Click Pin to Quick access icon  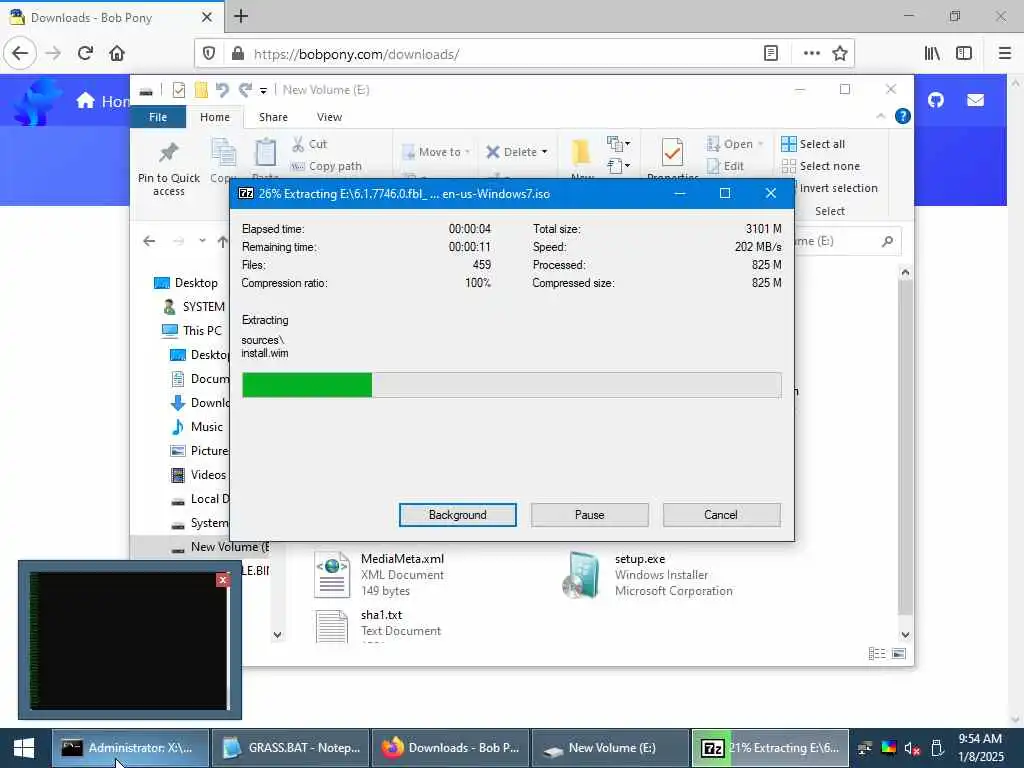click(x=168, y=153)
